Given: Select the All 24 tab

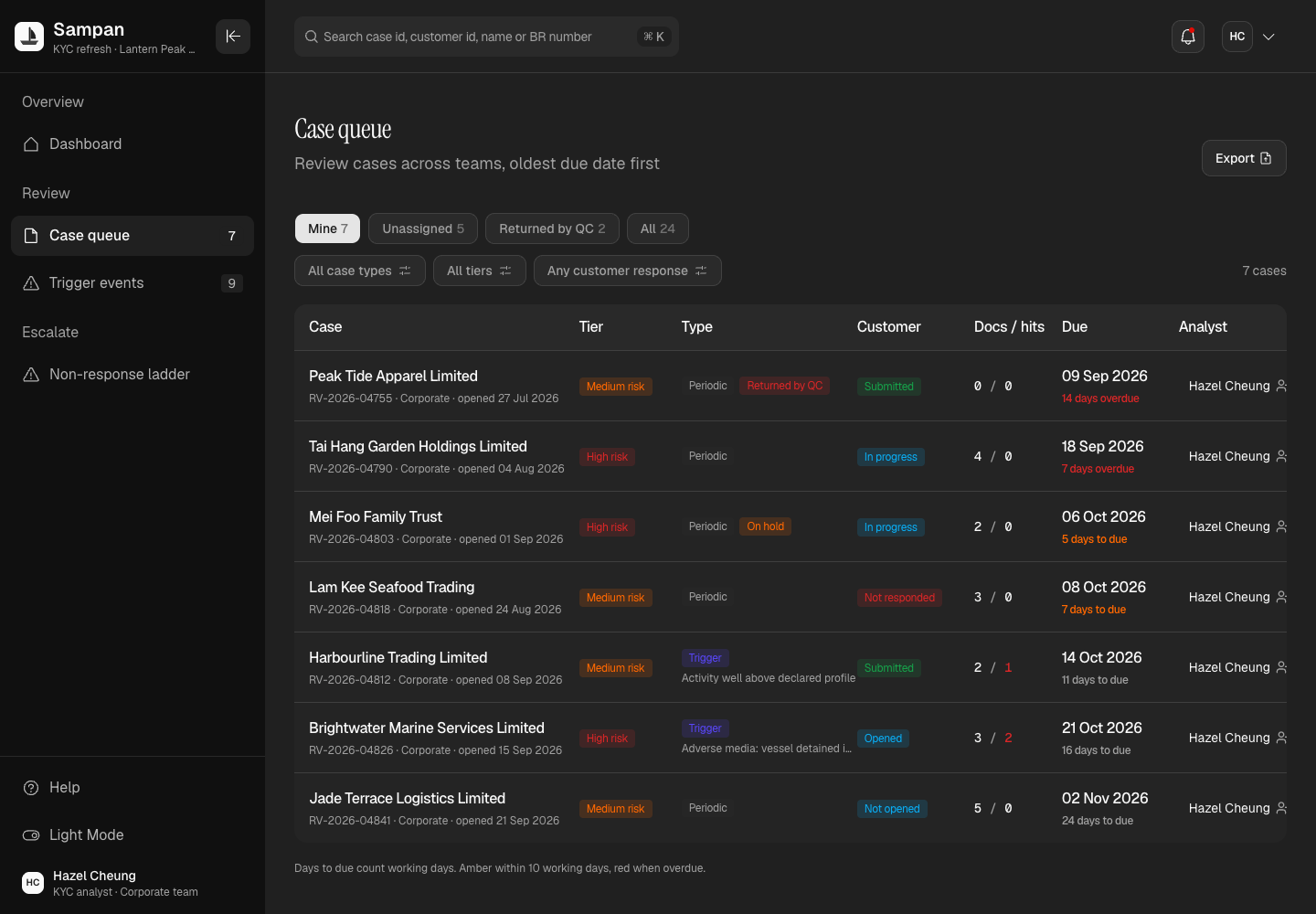Looking at the screenshot, I should click(658, 228).
